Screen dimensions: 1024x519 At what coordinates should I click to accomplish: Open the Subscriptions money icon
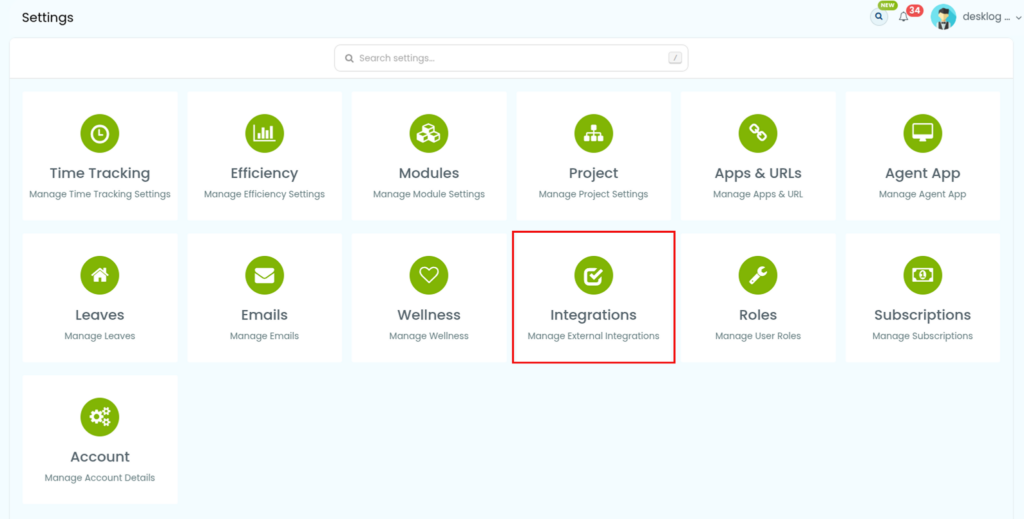pos(922,275)
